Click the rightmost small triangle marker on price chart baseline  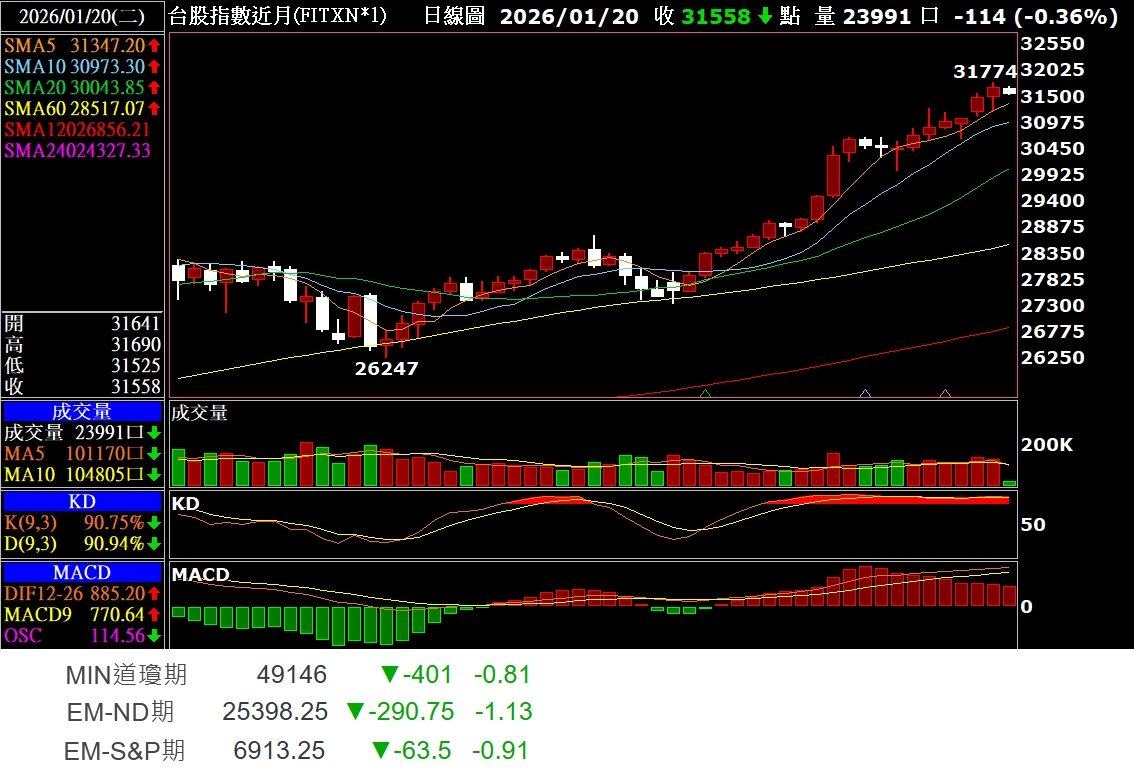coord(945,393)
